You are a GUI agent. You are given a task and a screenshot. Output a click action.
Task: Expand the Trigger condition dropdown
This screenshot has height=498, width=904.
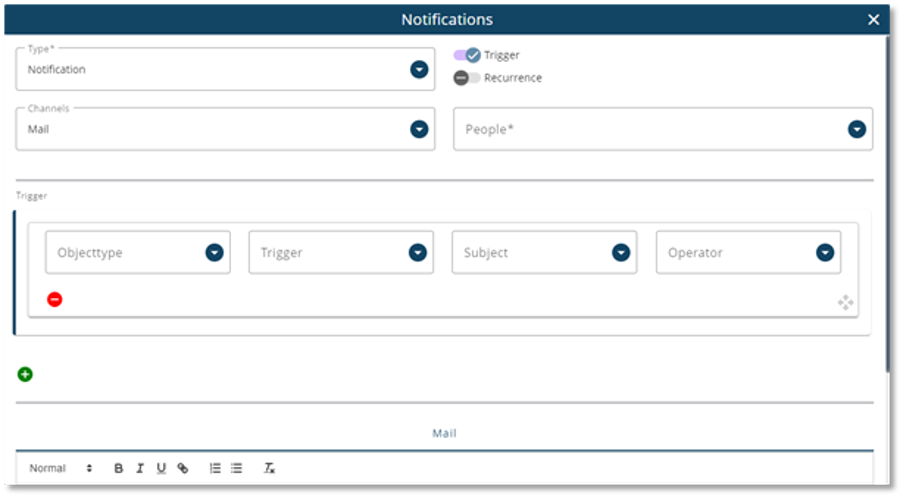pyautogui.click(x=341, y=252)
